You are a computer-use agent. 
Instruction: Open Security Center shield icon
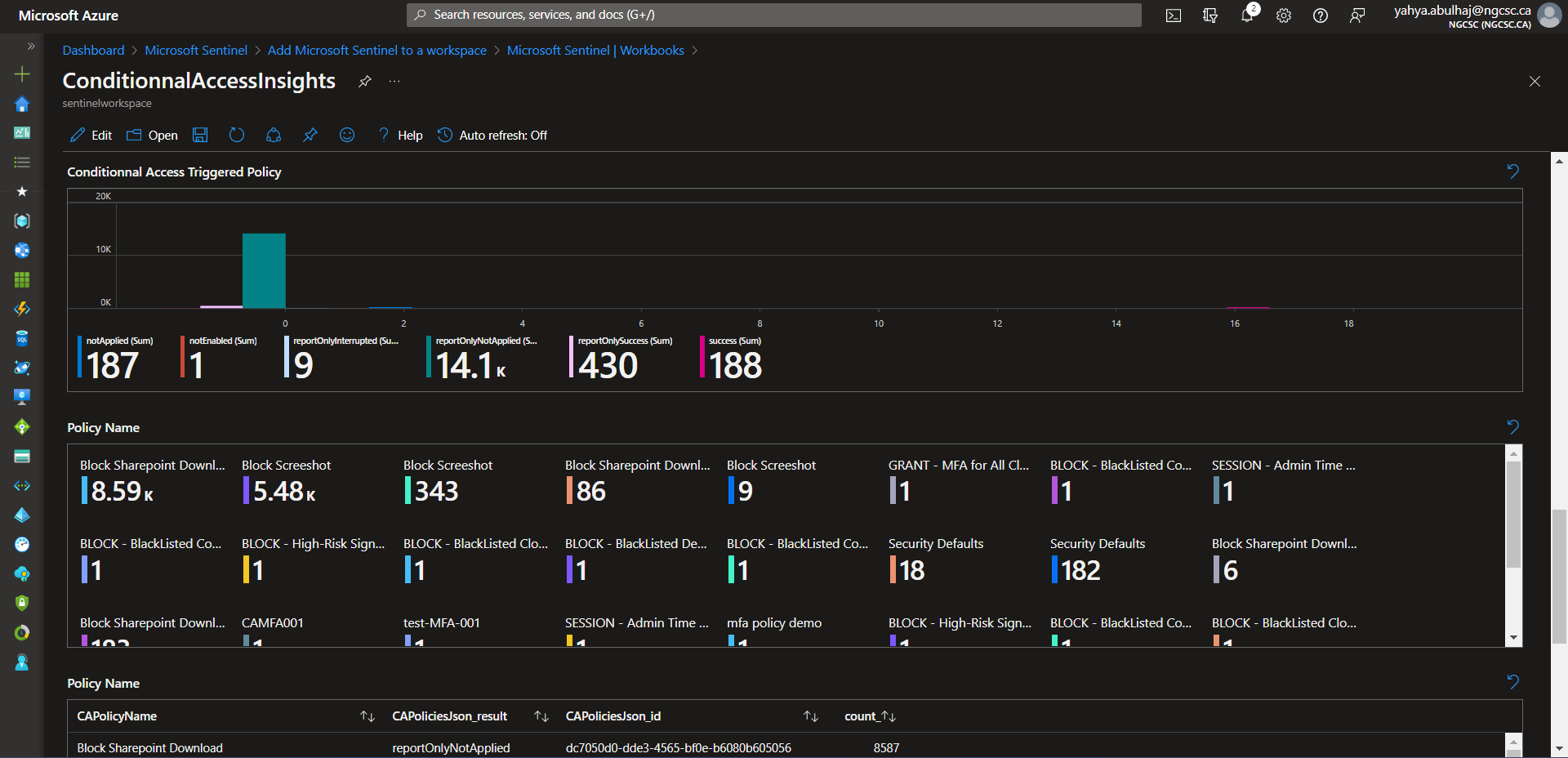(22, 604)
